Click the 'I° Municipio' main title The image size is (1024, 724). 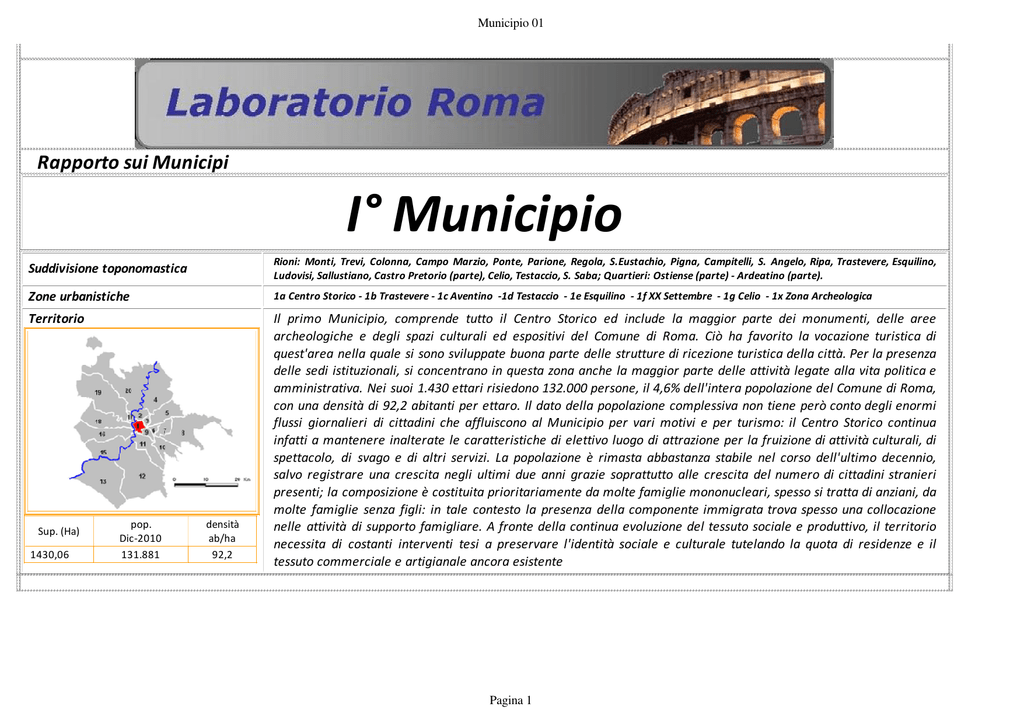484,213
